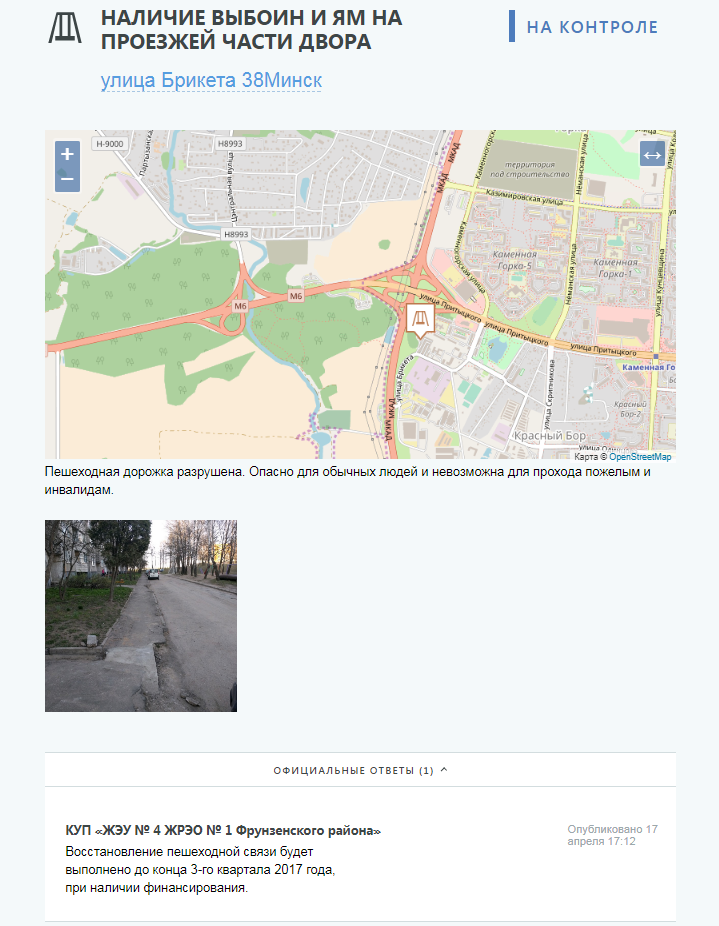Image resolution: width=719 pixels, height=926 pixels.
Task: Click organization name КУП «ЖЭУ № 4»
Action: click(x=223, y=831)
